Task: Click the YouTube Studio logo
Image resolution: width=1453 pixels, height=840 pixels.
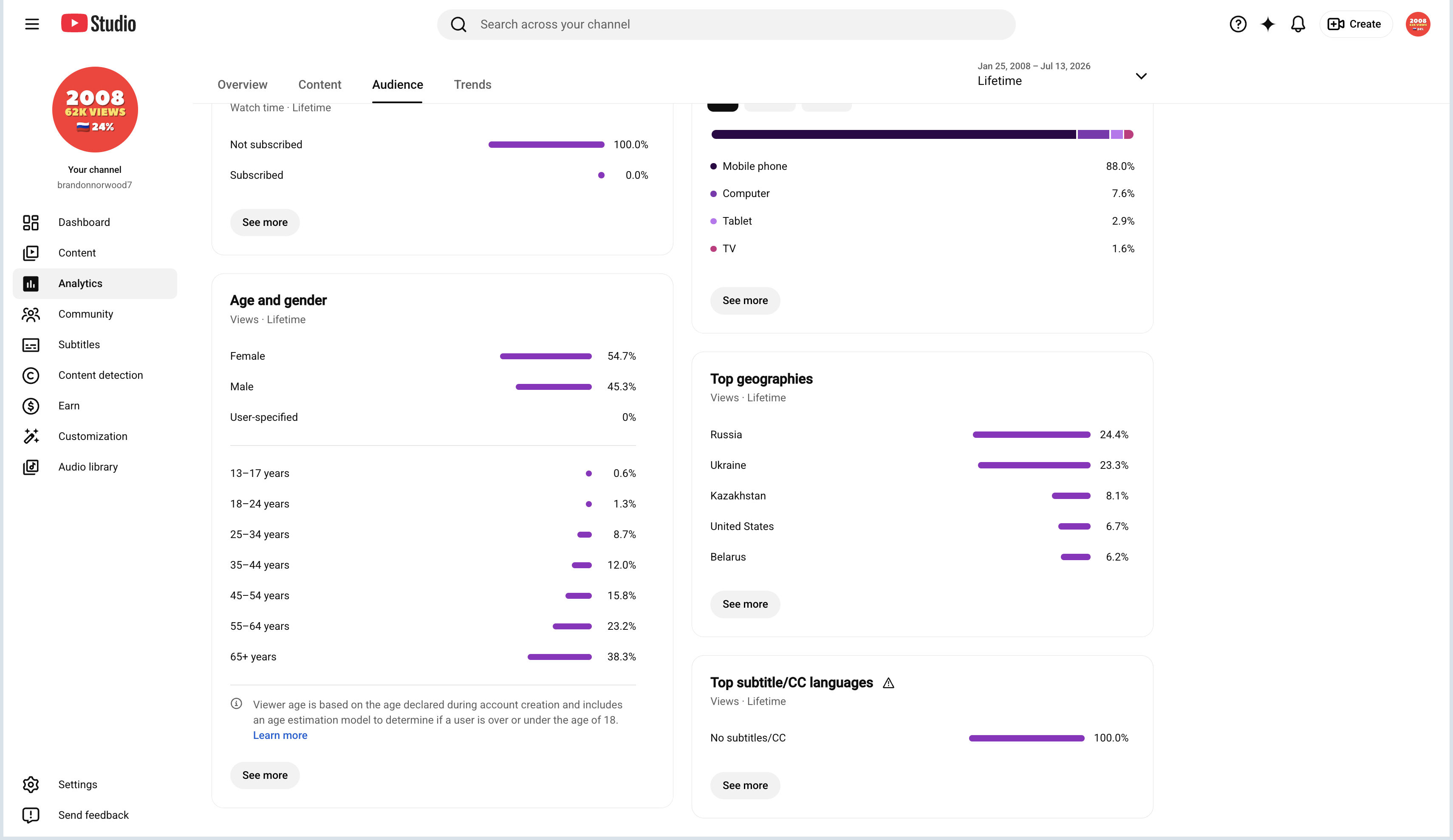Action: pos(99,24)
